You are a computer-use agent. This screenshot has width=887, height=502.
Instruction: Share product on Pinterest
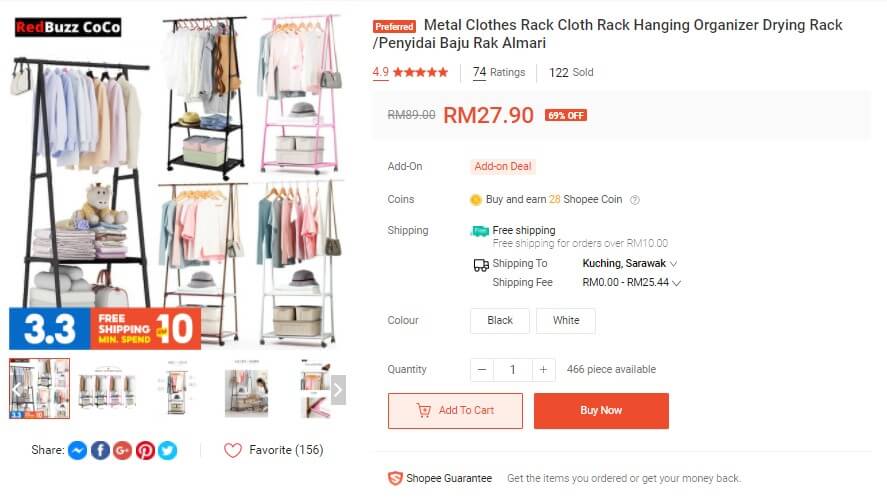pyautogui.click(x=145, y=450)
